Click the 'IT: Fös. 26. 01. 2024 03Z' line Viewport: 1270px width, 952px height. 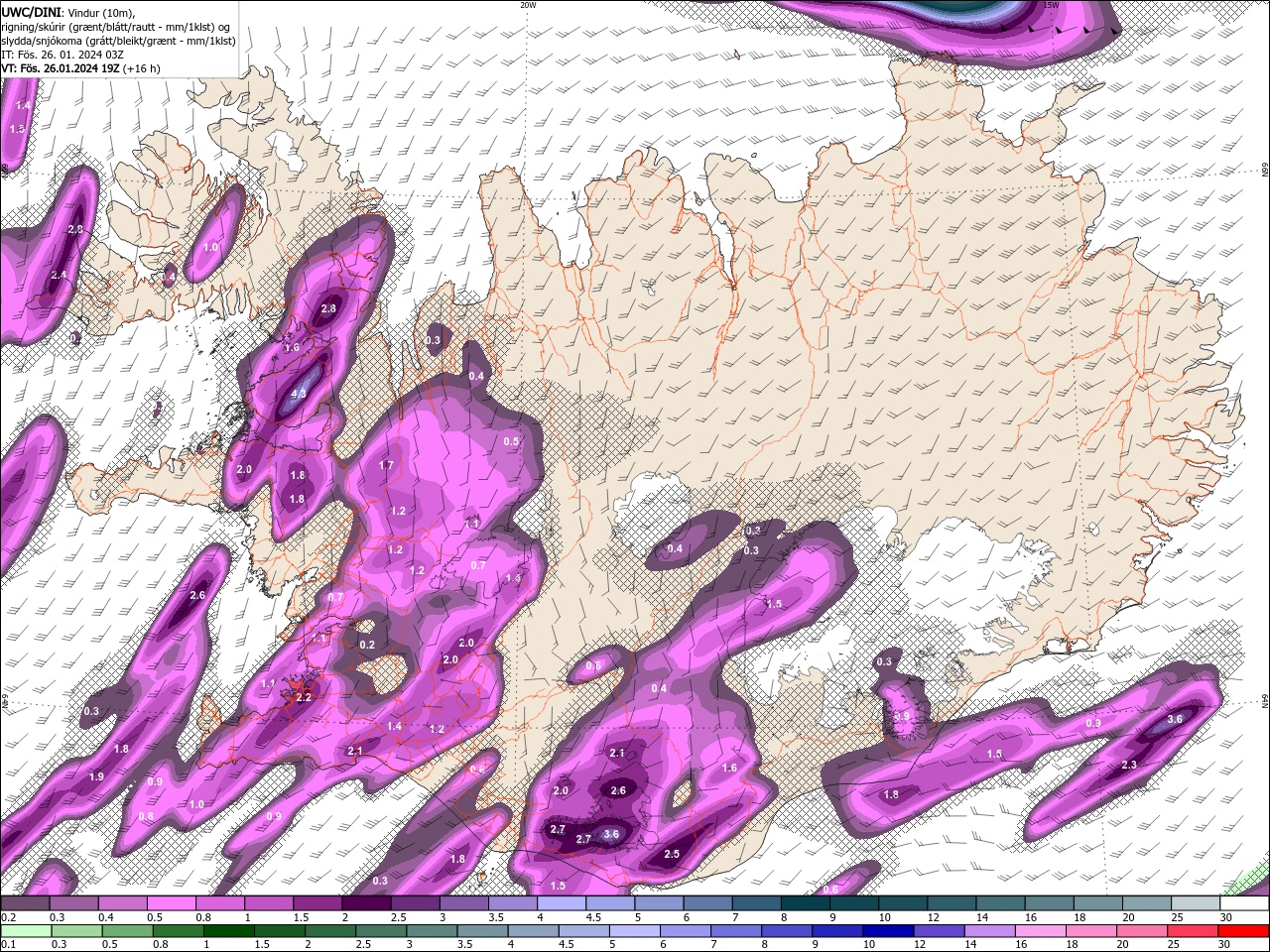(x=63, y=55)
